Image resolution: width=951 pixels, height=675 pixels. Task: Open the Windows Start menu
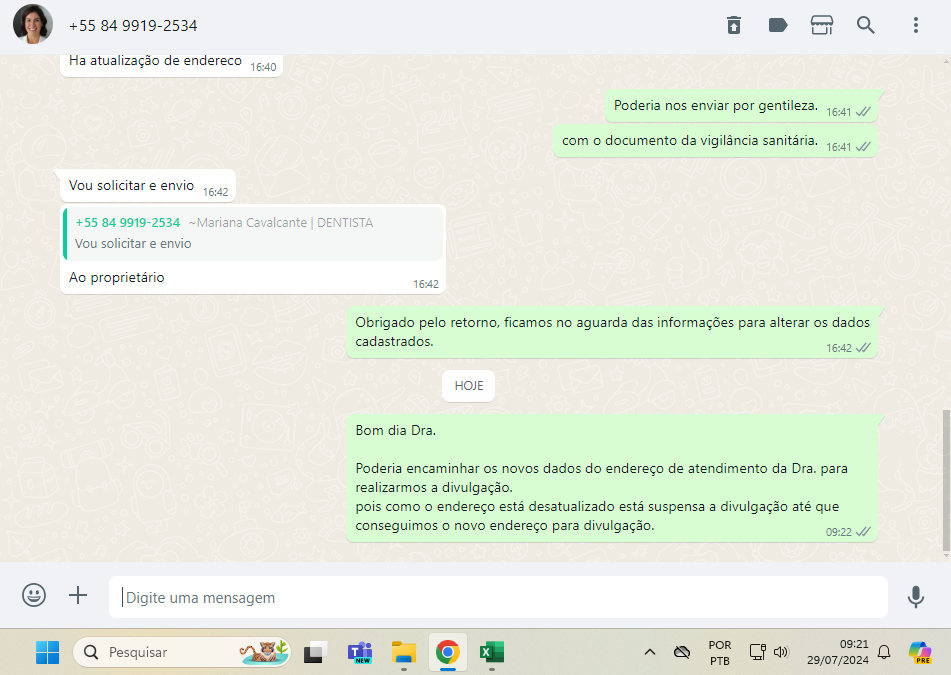point(47,652)
